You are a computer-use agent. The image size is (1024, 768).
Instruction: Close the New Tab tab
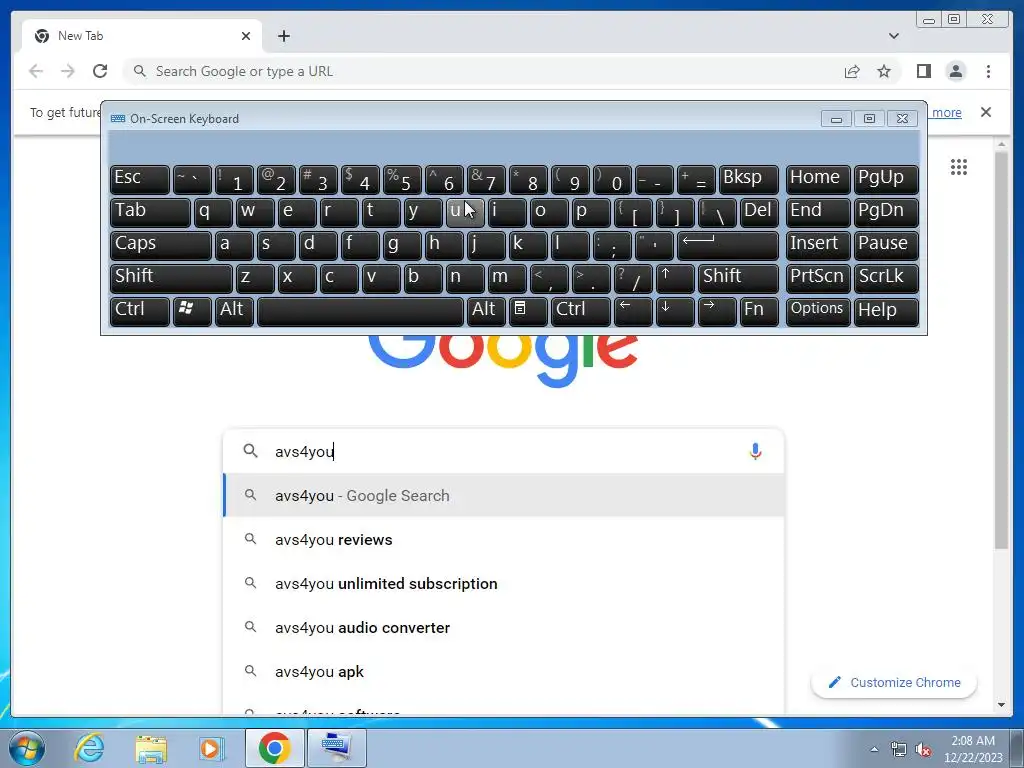pyautogui.click(x=246, y=36)
